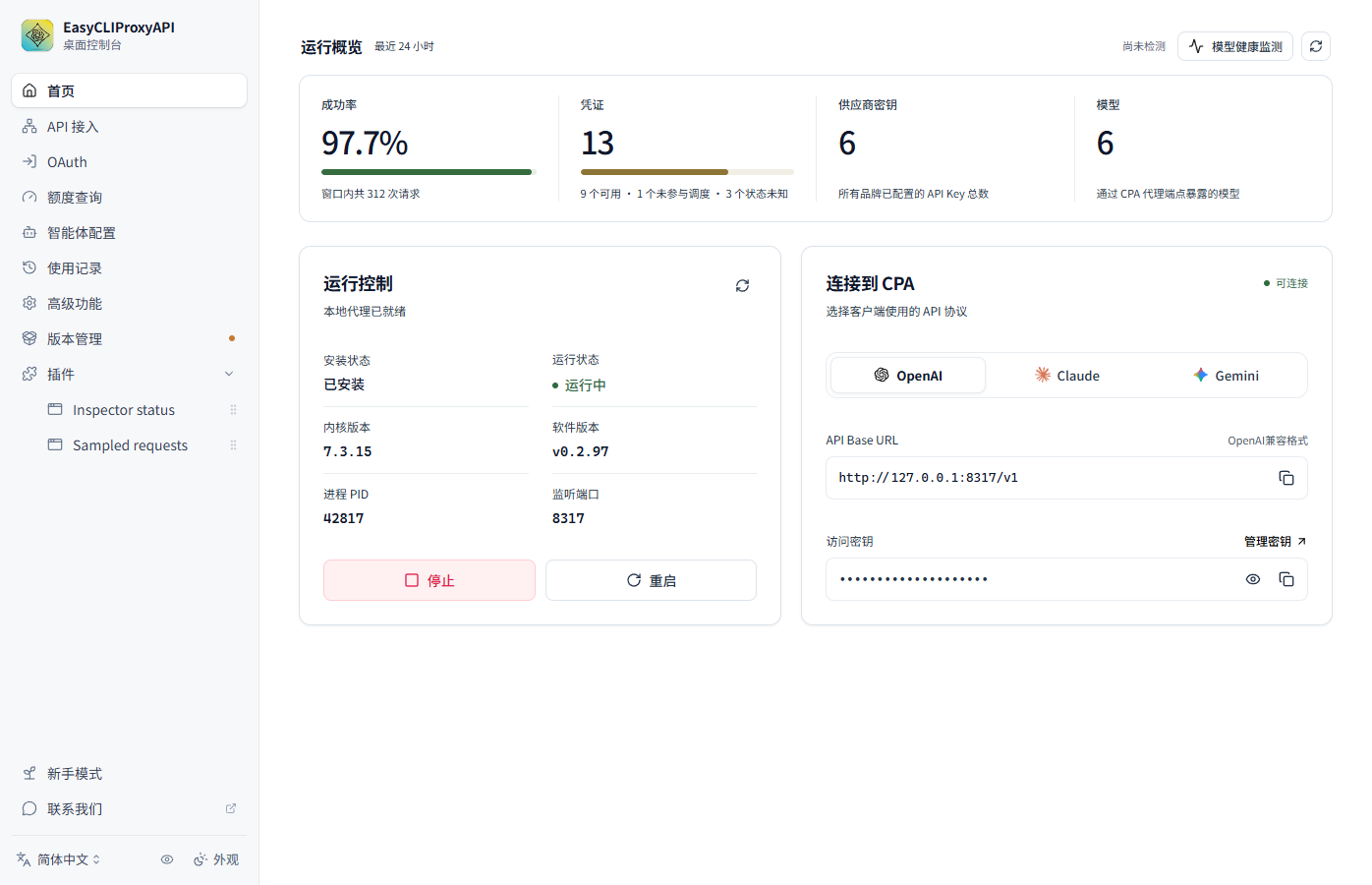Click the 版本管理 orange update dot

click(232, 338)
